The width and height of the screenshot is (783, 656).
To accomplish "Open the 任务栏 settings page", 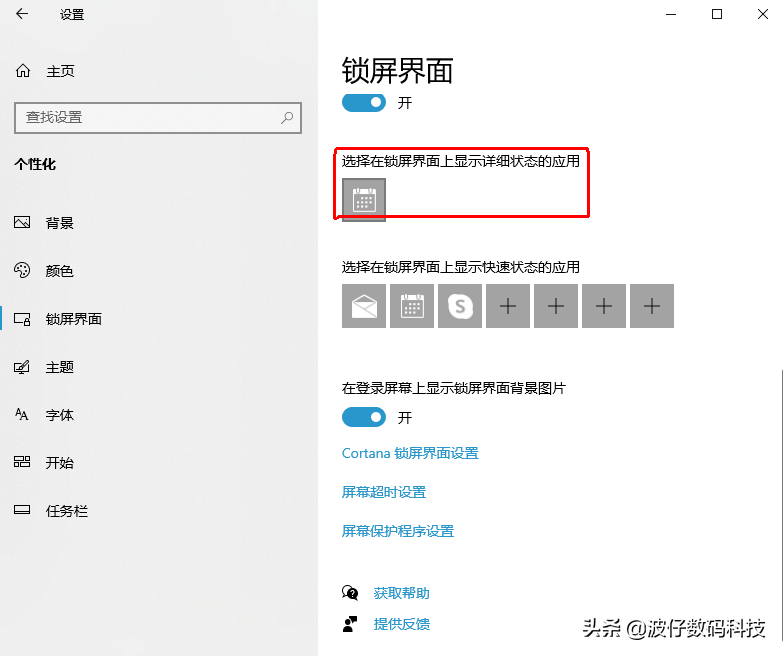I will [66, 511].
